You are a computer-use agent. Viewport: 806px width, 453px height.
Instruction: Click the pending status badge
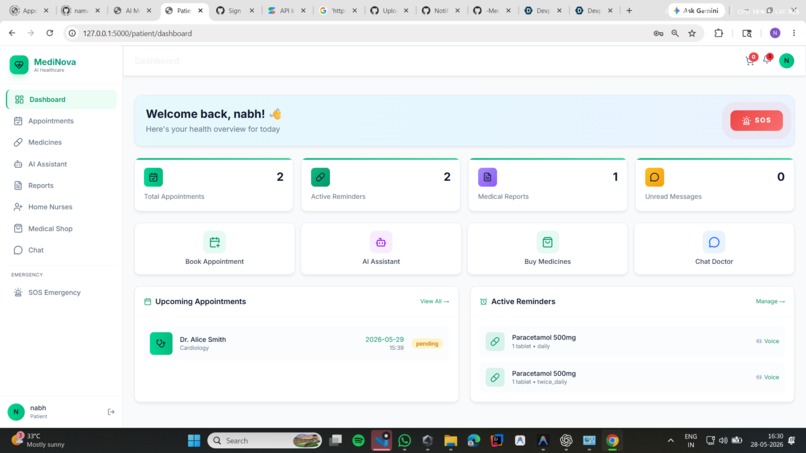point(427,343)
